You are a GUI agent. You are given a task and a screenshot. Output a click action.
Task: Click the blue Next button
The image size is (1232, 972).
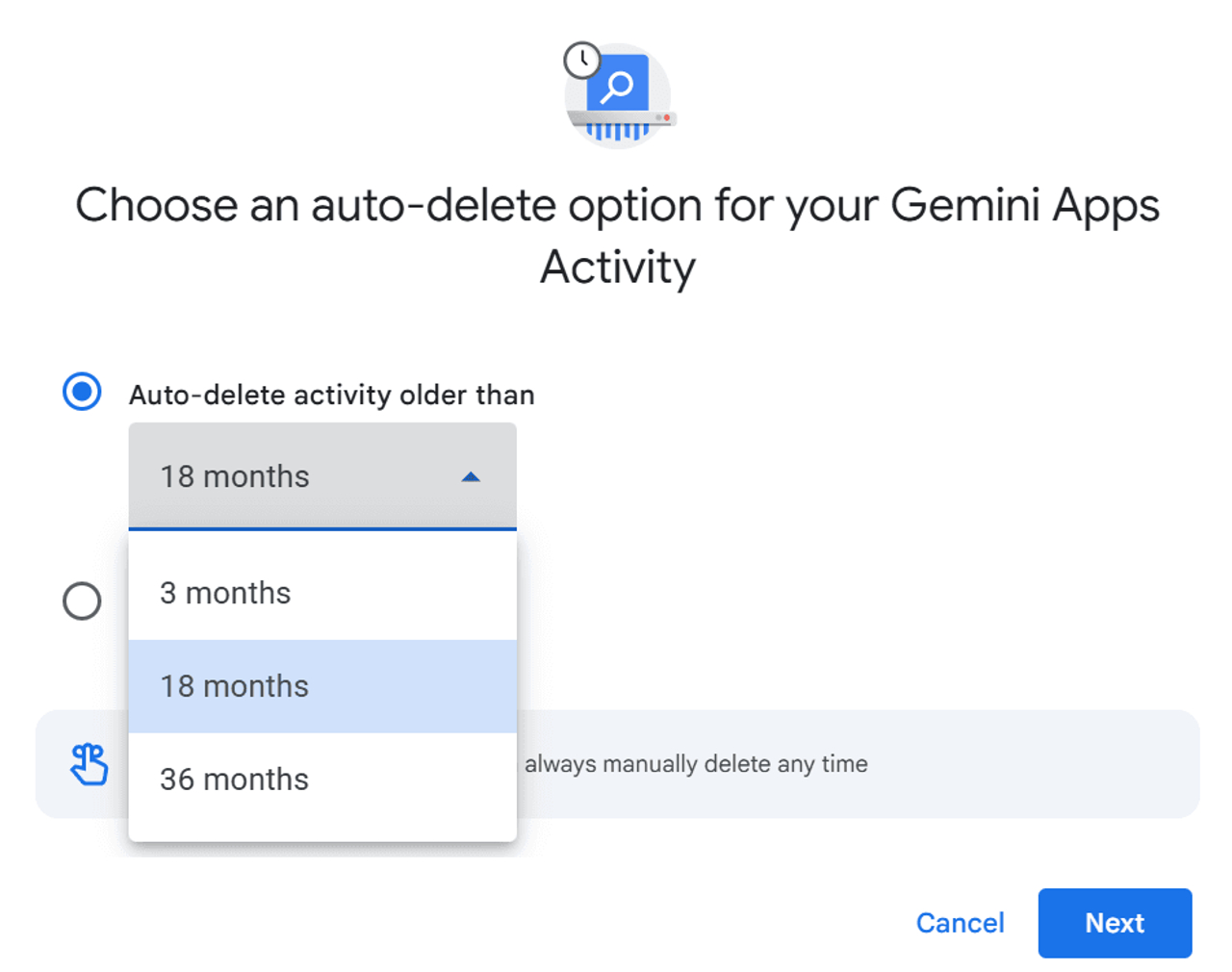1115,923
